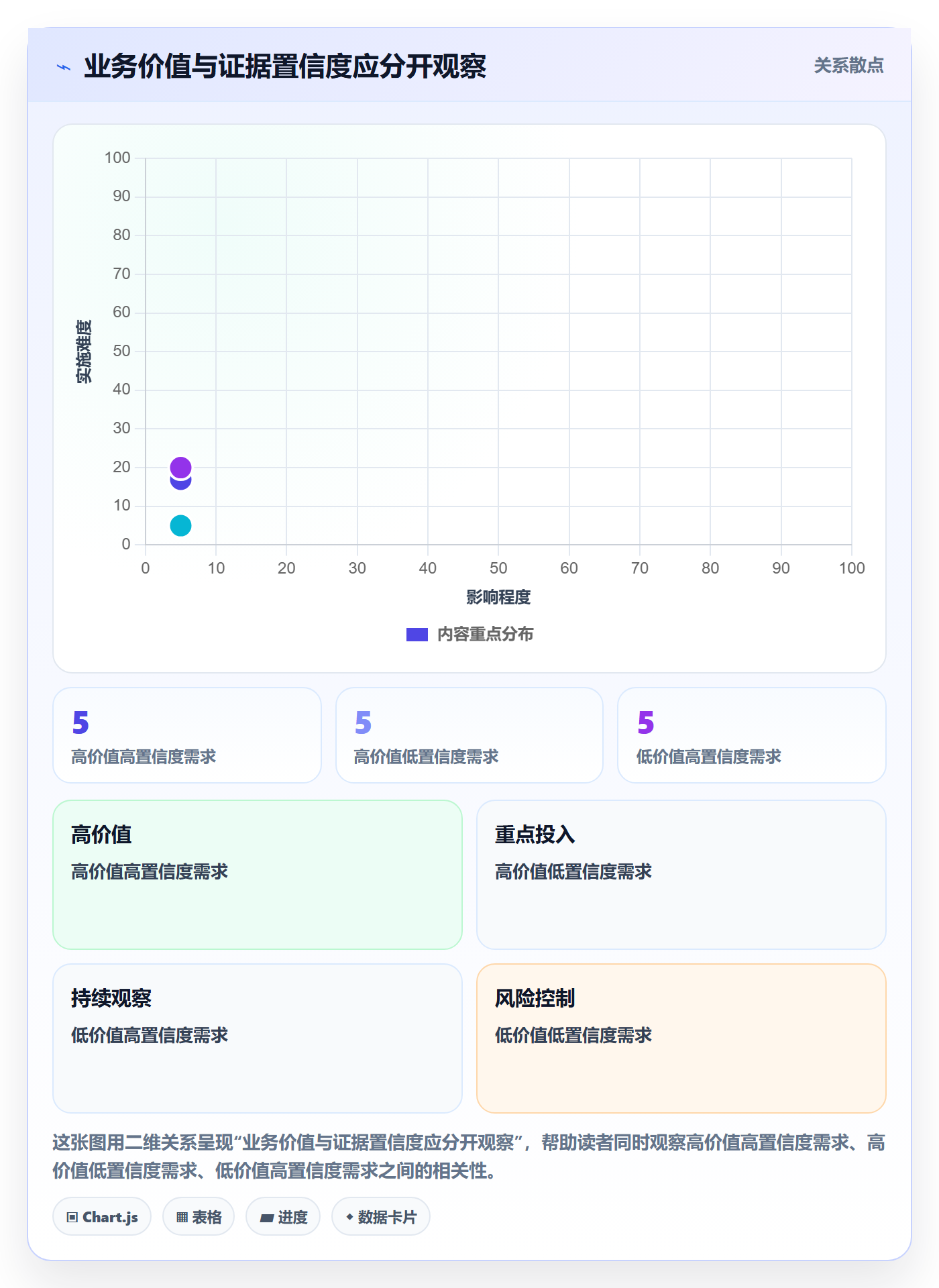This screenshot has width=939, height=1288.
Task: Toggle the 内容重点分布 legend color box
Action: [417, 634]
